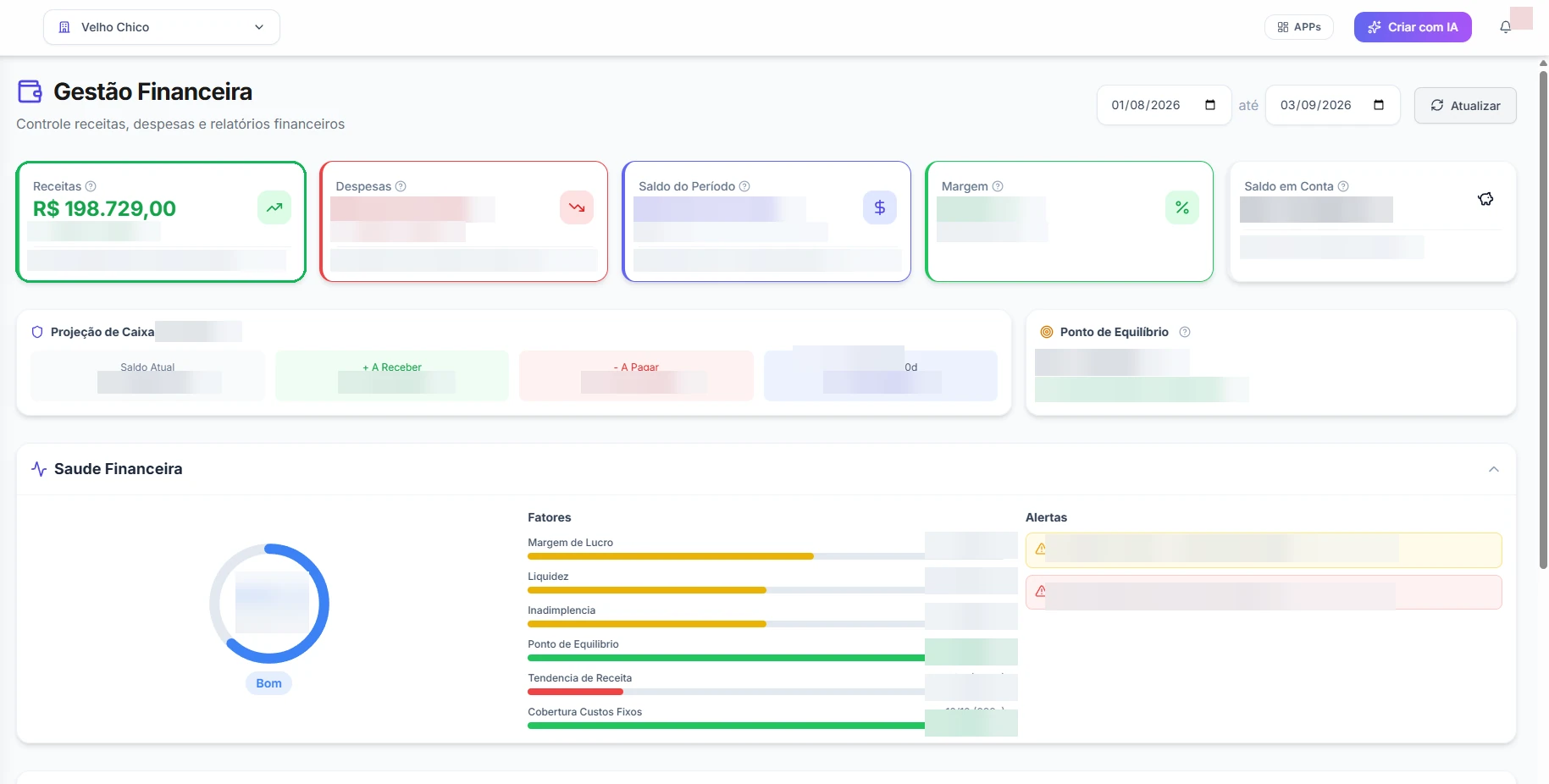Screen dimensions: 1549x784
Task: Open the start date calendar picker
Action: (x=1209, y=105)
